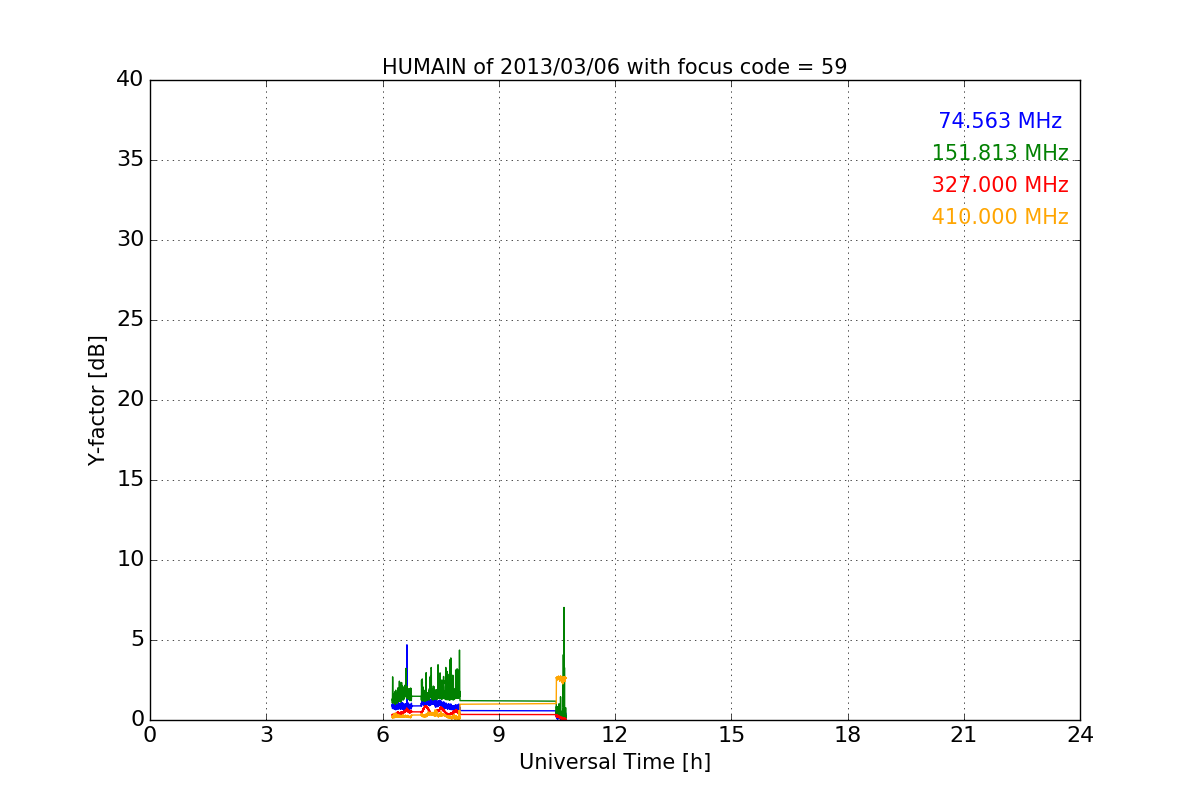Select the blue 74.563 MHz legend label
The height and width of the screenshot is (800, 1200).
click(999, 121)
